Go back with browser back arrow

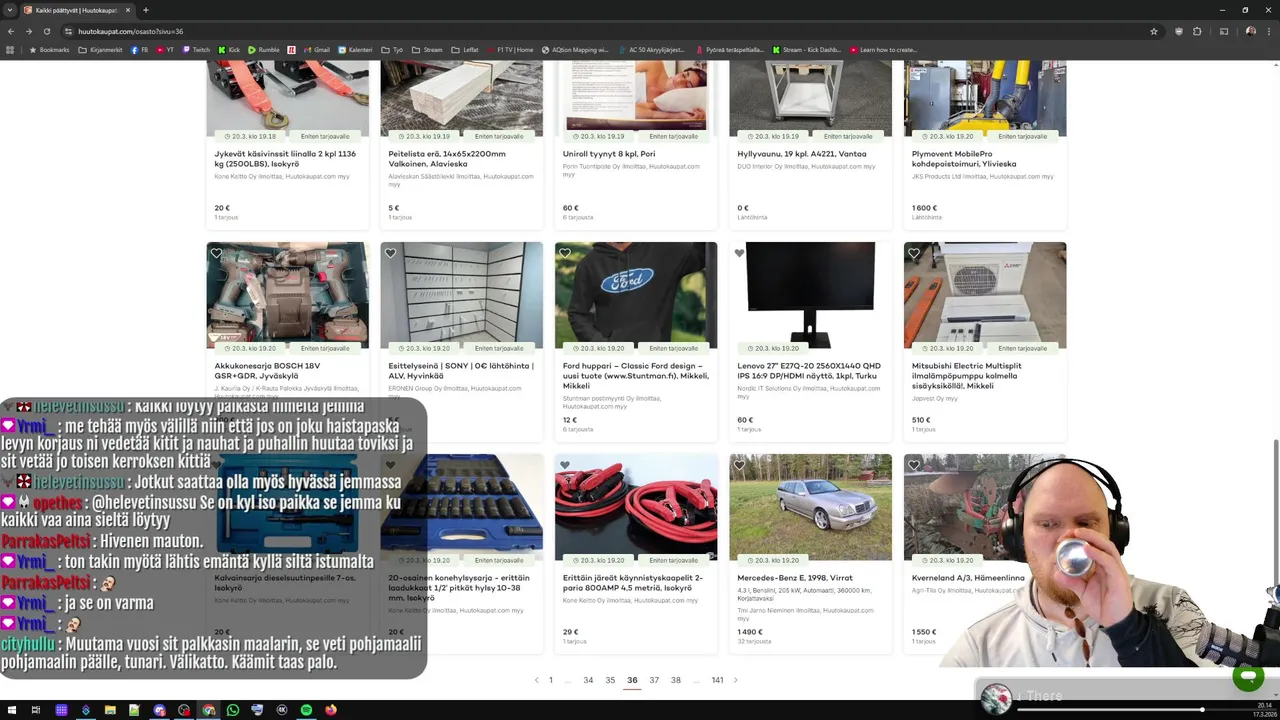11,31
